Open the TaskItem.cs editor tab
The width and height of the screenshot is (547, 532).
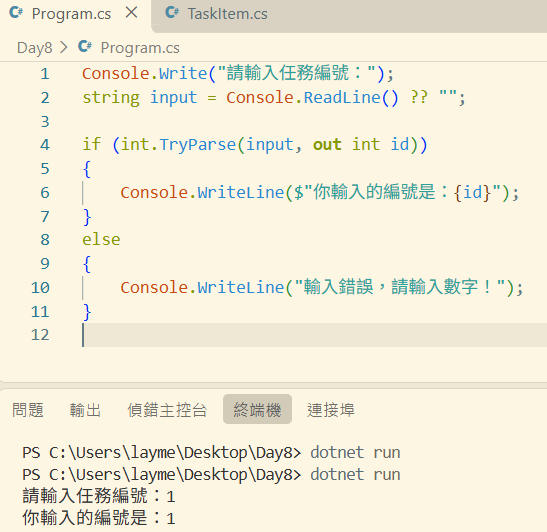[227, 14]
